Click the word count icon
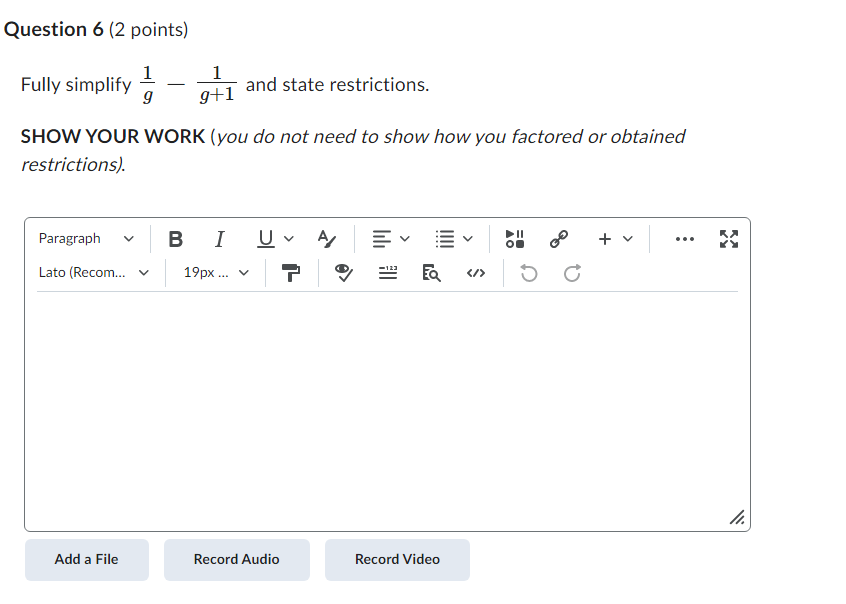This screenshot has height=604, width=846. click(388, 273)
